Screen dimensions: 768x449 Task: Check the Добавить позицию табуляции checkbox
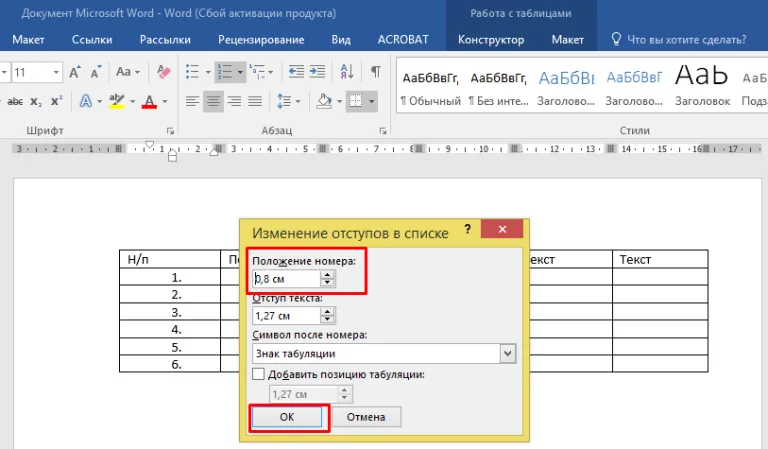point(258,375)
